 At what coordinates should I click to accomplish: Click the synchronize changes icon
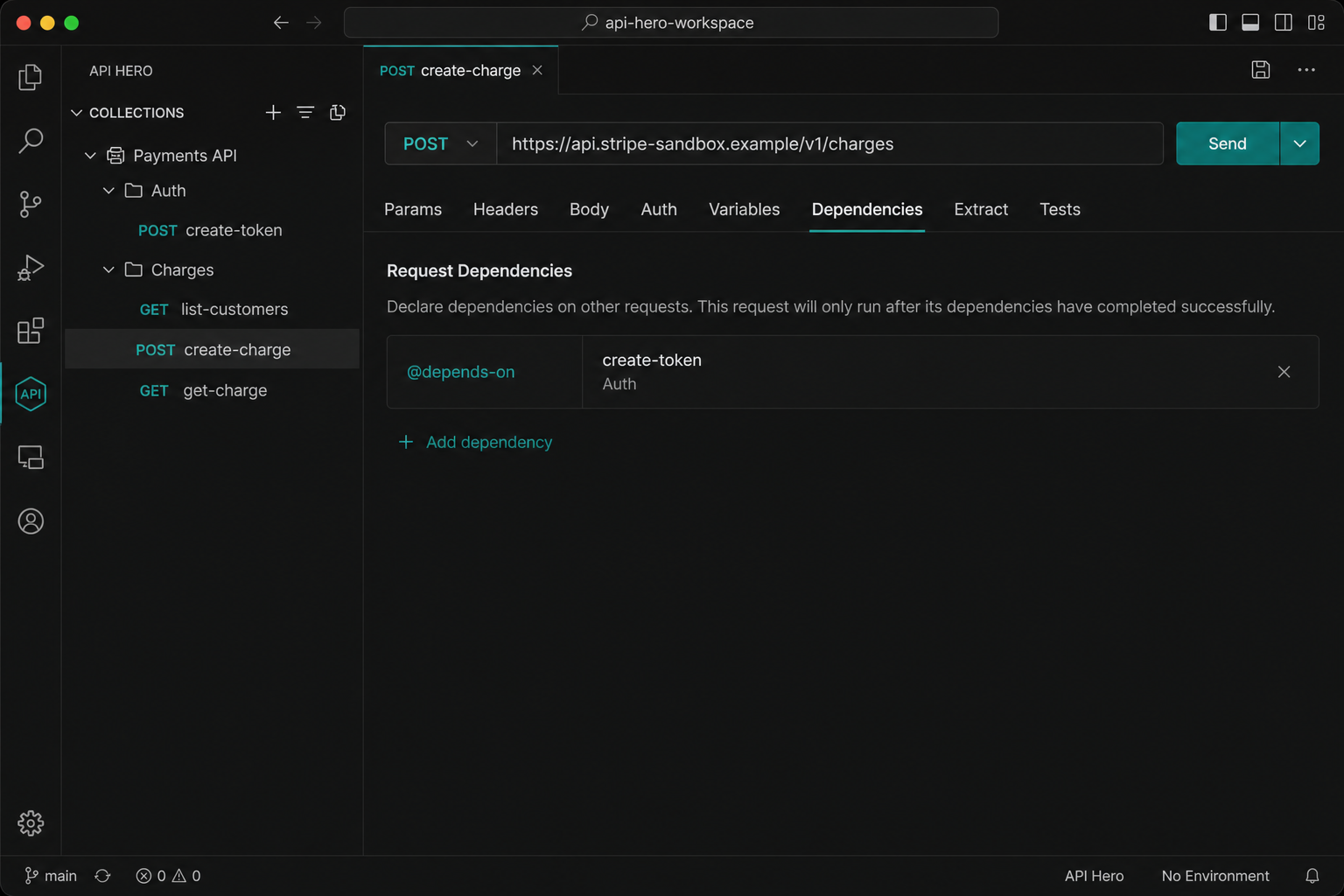(x=102, y=876)
